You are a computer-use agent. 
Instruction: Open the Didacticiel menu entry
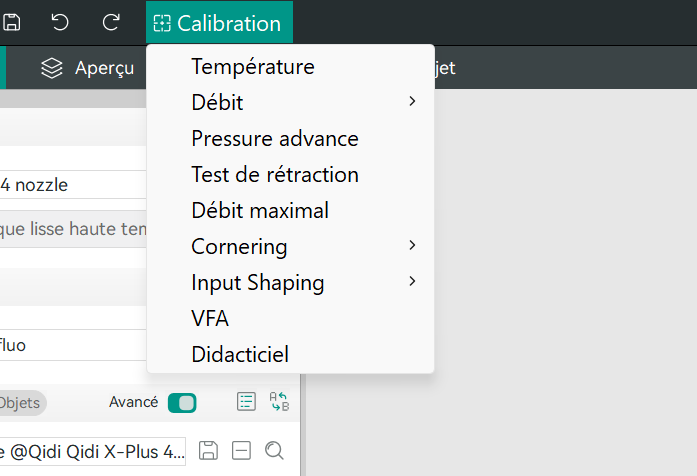click(240, 355)
